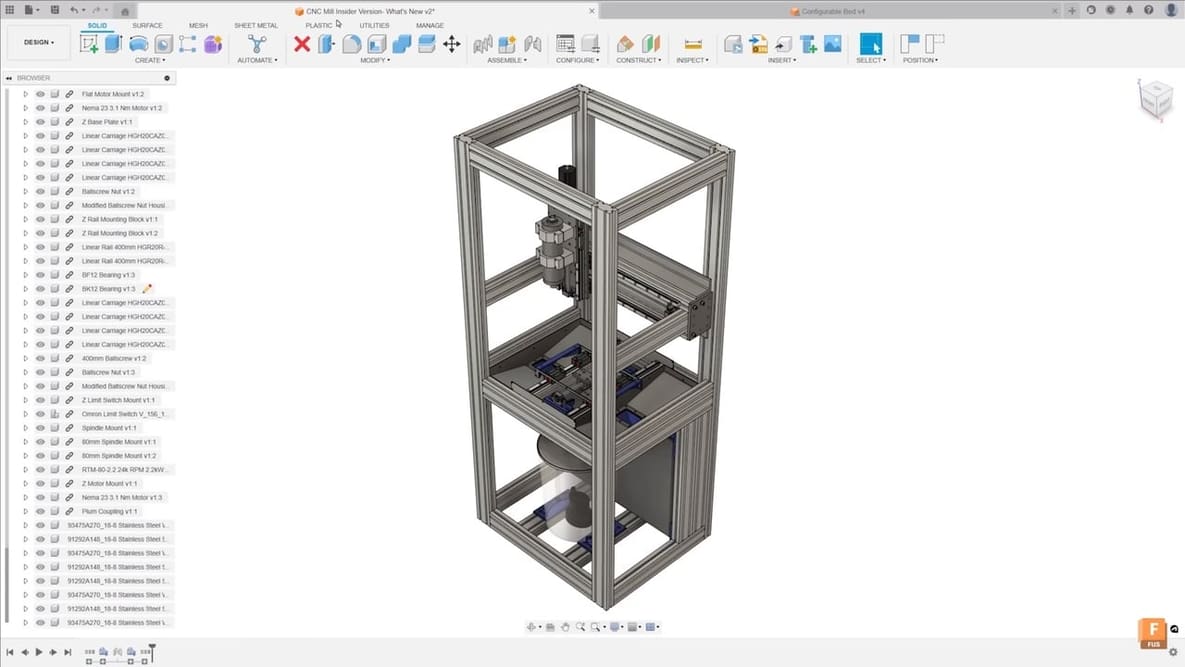The height and width of the screenshot is (667, 1185).
Task: Open the notifications bell
Action: (1129, 11)
